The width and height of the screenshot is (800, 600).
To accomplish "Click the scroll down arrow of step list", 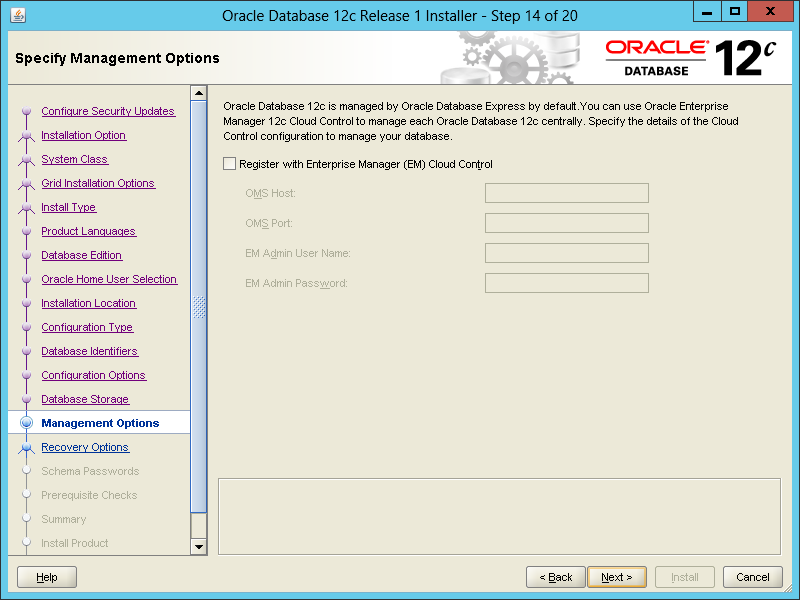I will tap(198, 546).
